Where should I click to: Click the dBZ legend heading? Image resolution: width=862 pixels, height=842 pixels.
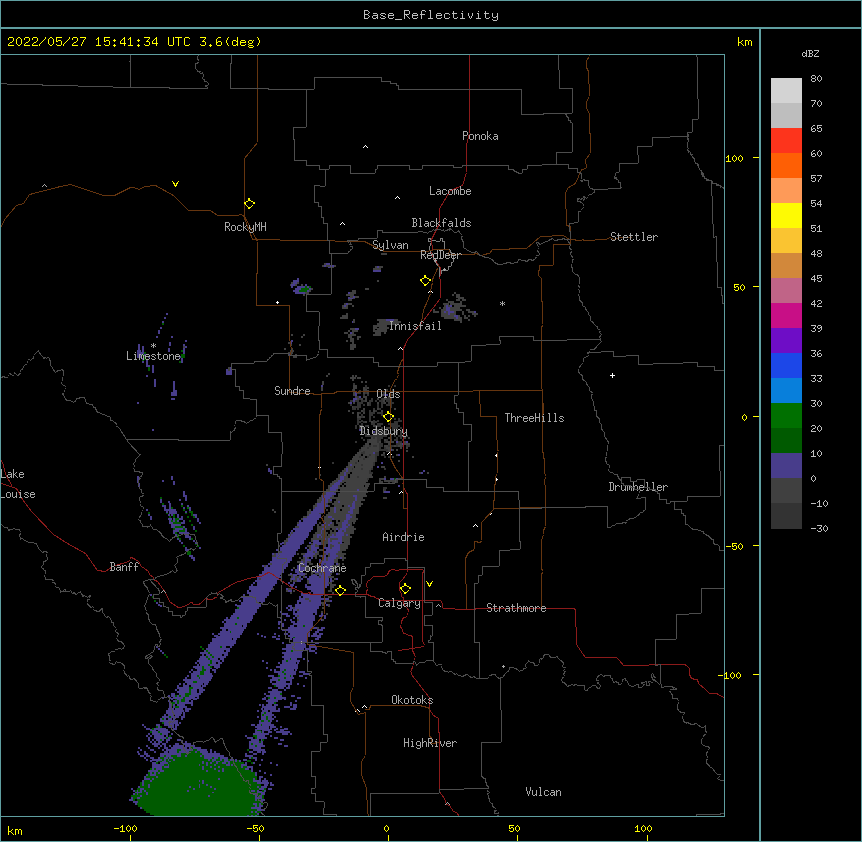[x=810, y=54]
